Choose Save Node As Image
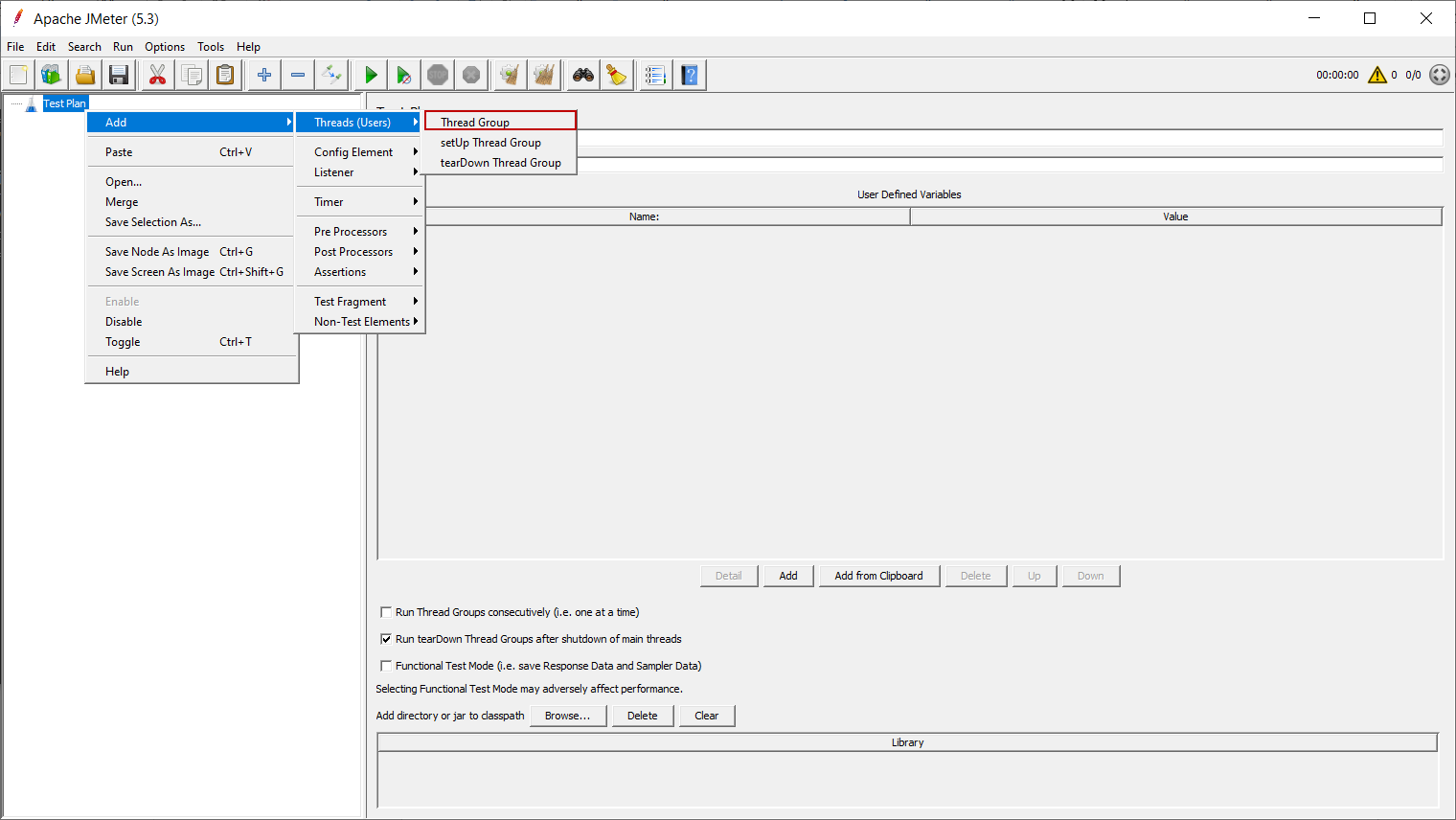Image resolution: width=1456 pixels, height=820 pixels. tap(192, 252)
